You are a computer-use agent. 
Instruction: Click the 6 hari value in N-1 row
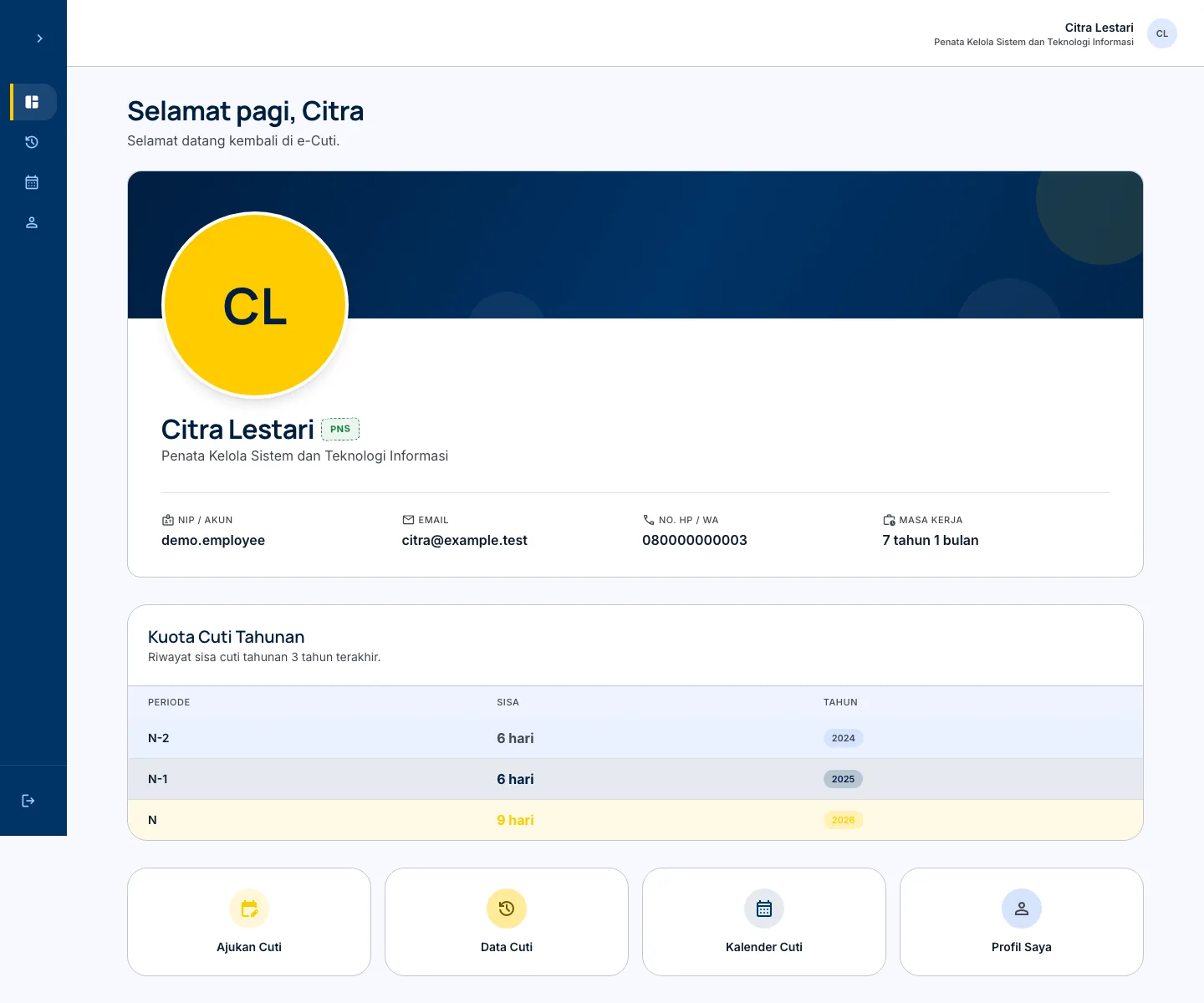(515, 779)
